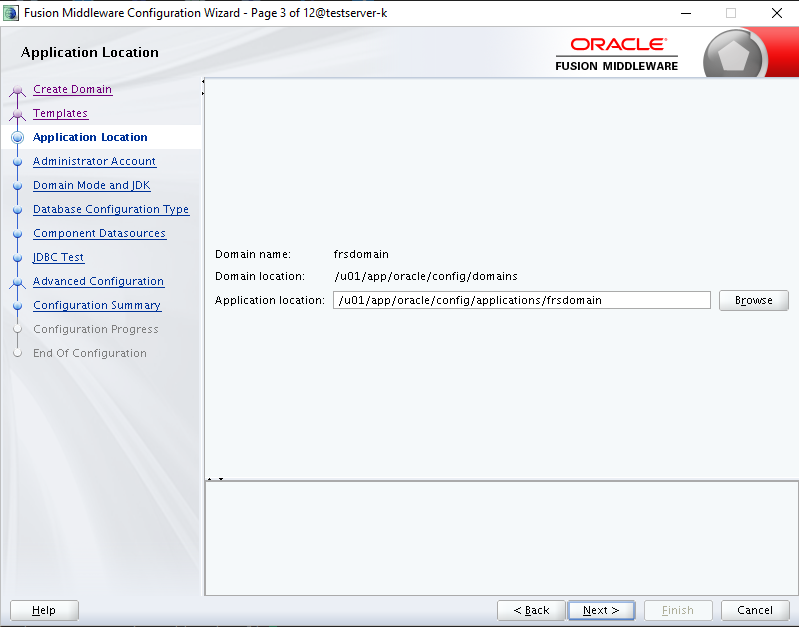Click the Application location path field
The image size is (799, 627).
click(522, 300)
